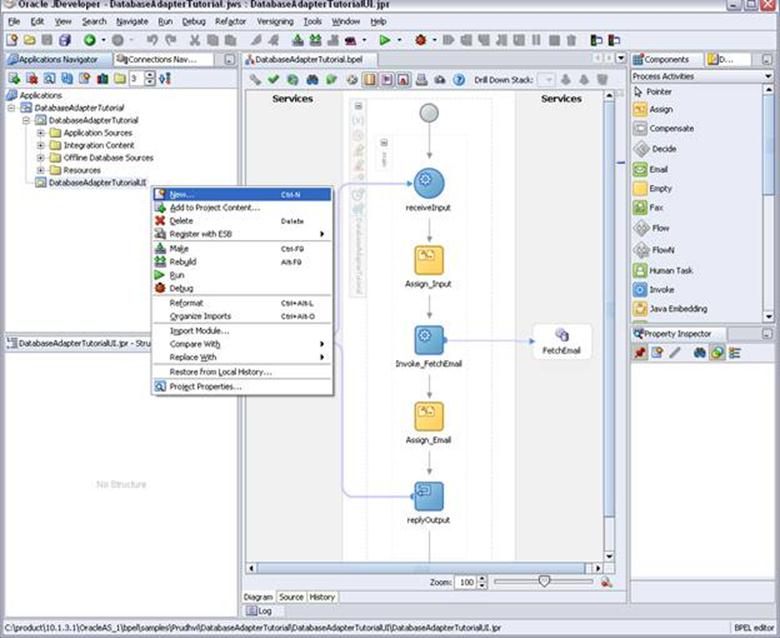The image size is (780, 638).
Task: Choose New... from the context menu
Action: pyautogui.click(x=242, y=194)
